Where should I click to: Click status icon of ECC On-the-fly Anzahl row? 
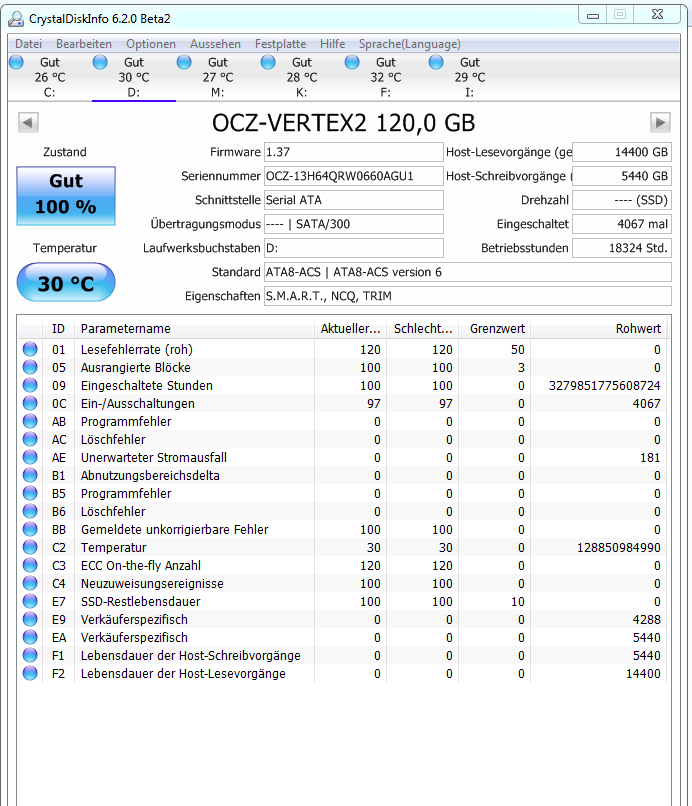point(30,565)
